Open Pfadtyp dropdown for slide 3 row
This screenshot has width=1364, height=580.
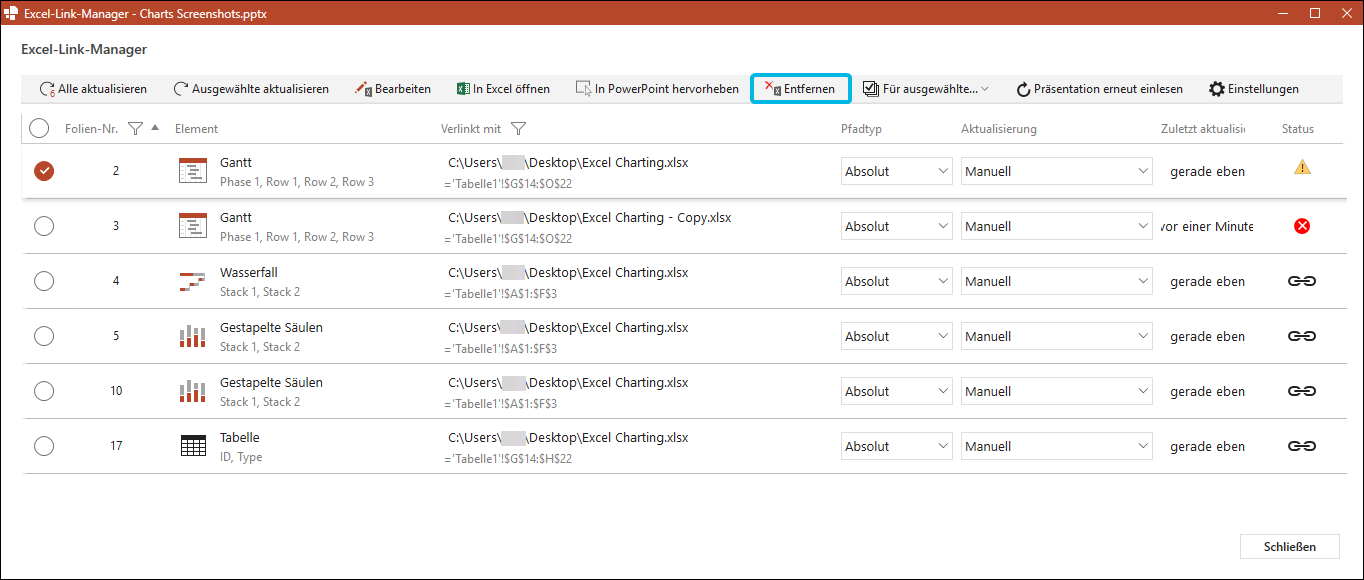(897, 226)
